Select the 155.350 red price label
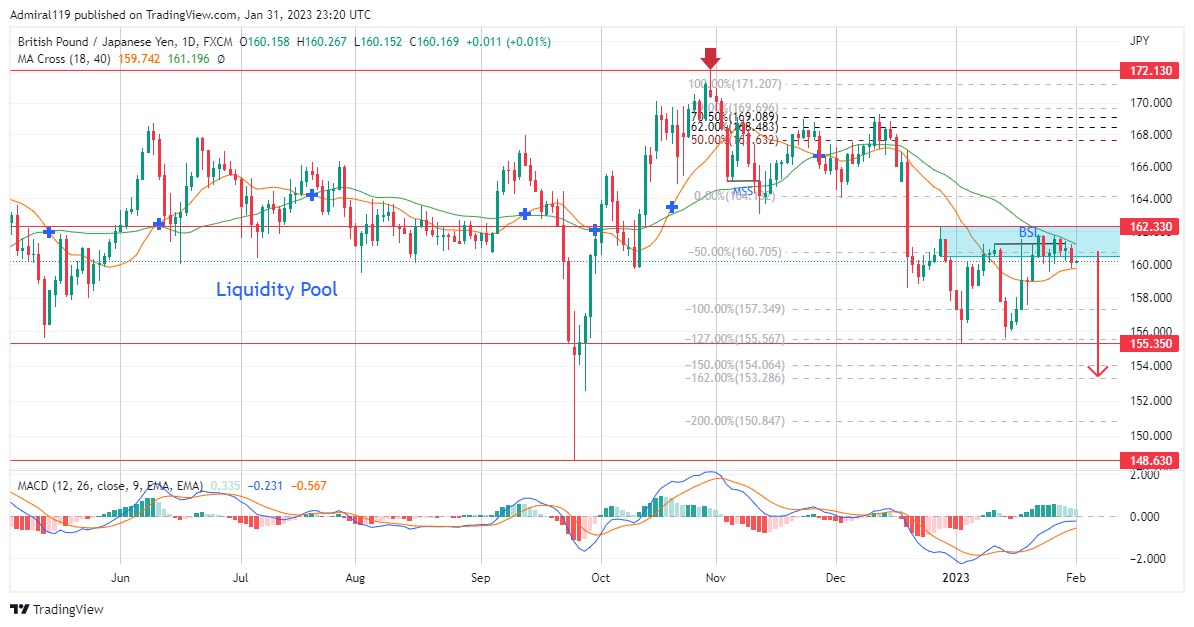1194x627 pixels. (1151, 344)
